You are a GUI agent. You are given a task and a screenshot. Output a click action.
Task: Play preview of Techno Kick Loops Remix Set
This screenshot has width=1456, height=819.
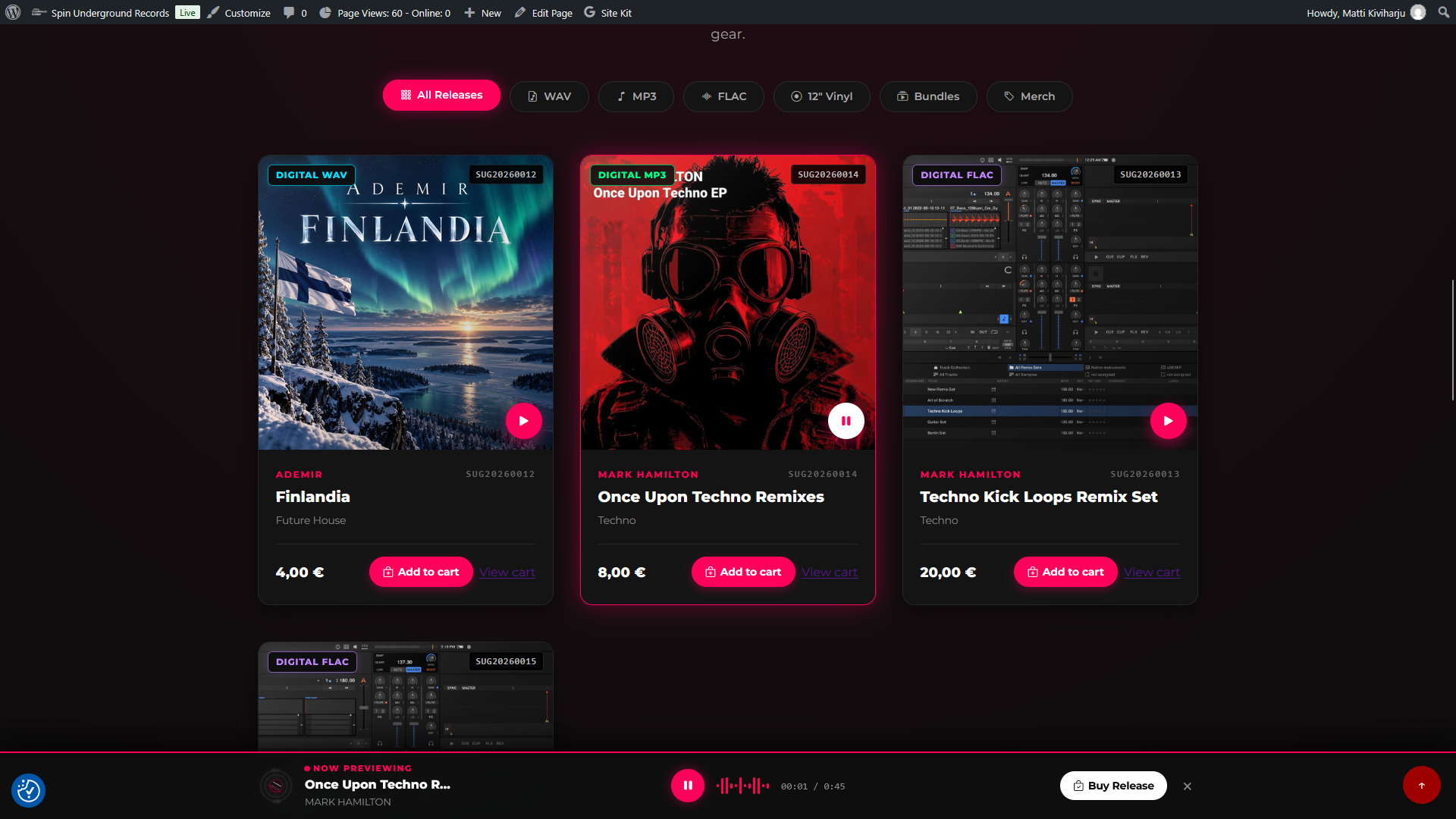coord(1169,421)
